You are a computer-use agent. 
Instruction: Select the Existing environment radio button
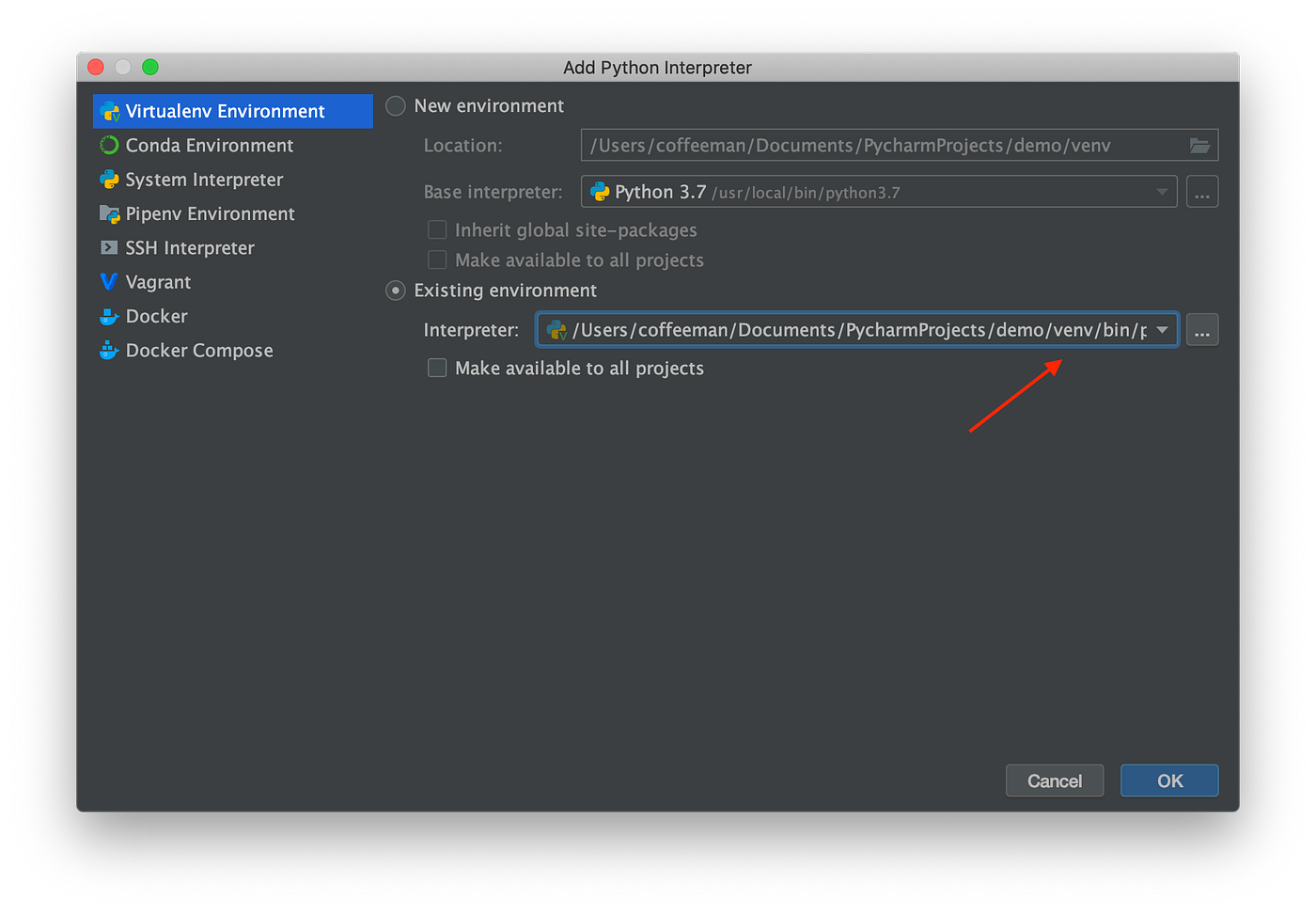click(x=395, y=291)
